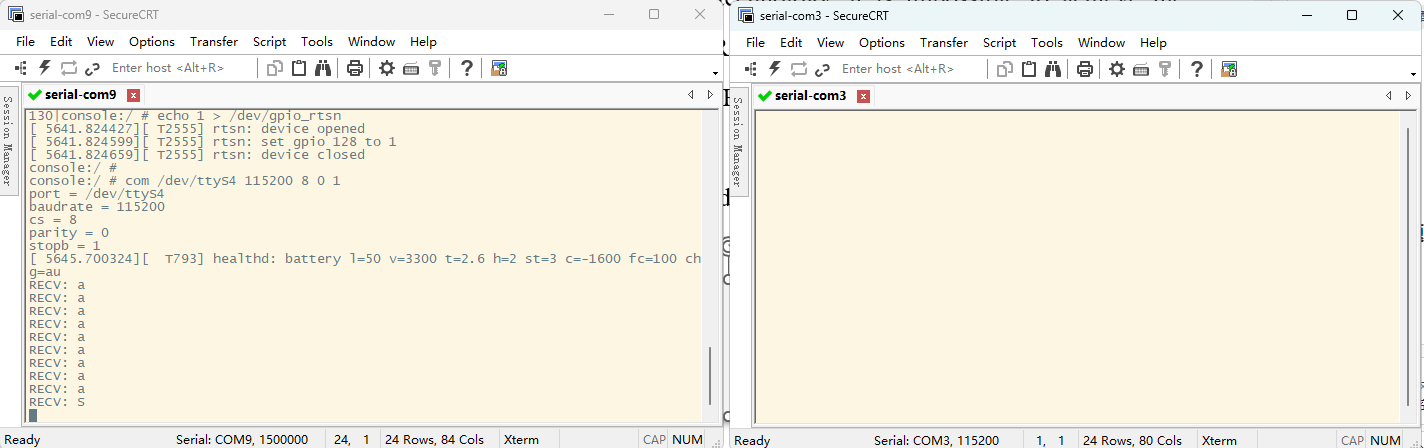Open Session Options gear in serial-com3 toolbar

click(x=1117, y=68)
